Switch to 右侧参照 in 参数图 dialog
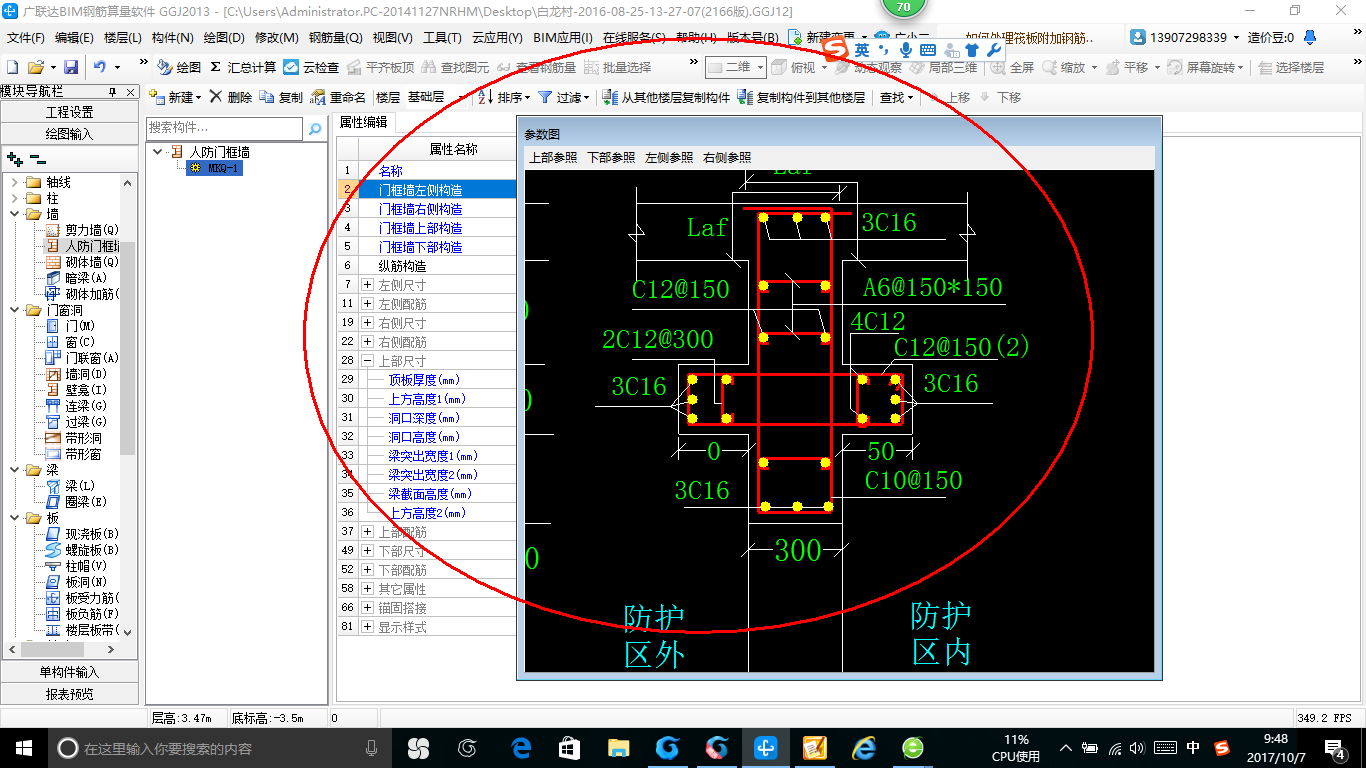The width and height of the screenshot is (1366, 768). [727, 158]
